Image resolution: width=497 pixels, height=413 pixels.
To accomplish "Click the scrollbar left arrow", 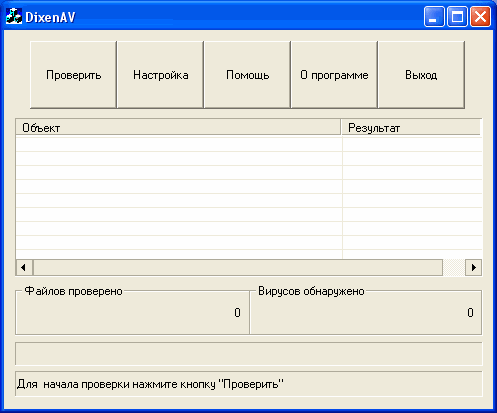I will coord(24,267).
